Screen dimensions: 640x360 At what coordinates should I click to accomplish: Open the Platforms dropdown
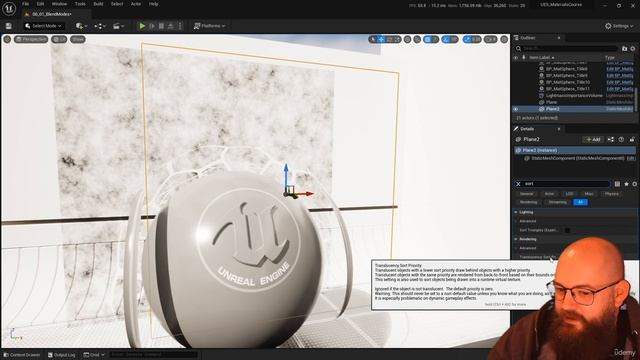209,26
